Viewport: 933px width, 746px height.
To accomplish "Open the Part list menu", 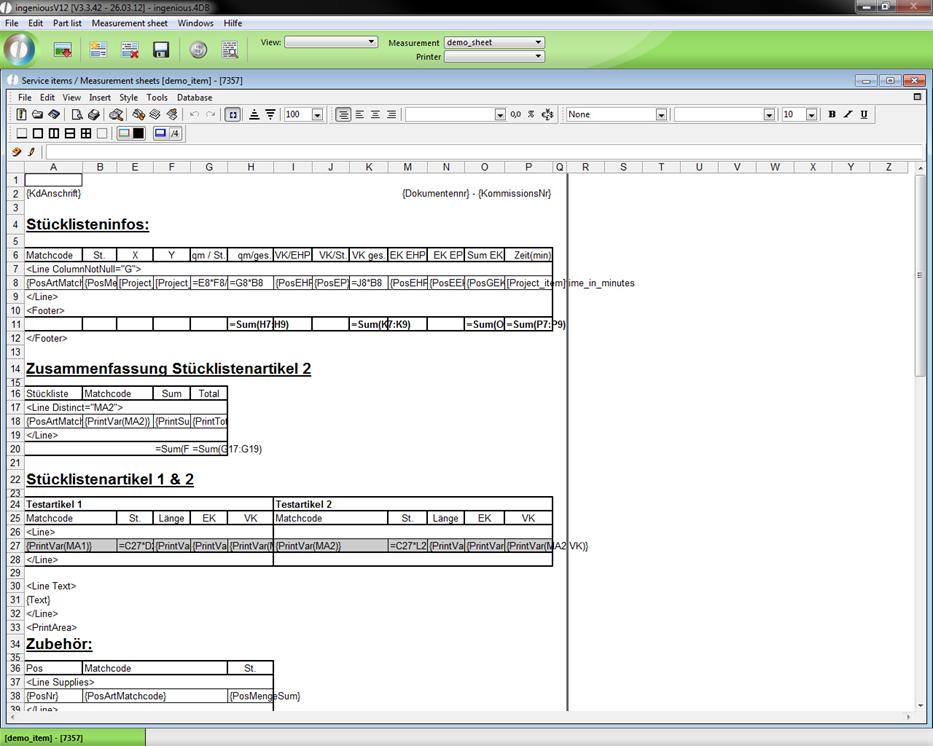I will point(67,23).
